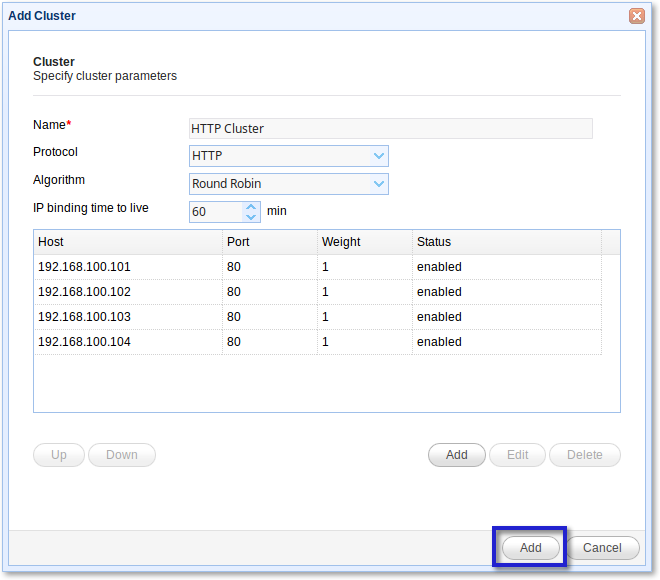Image resolution: width=660 pixels, height=580 pixels.
Task: Sort by Host column header
Action: pyautogui.click(x=128, y=242)
